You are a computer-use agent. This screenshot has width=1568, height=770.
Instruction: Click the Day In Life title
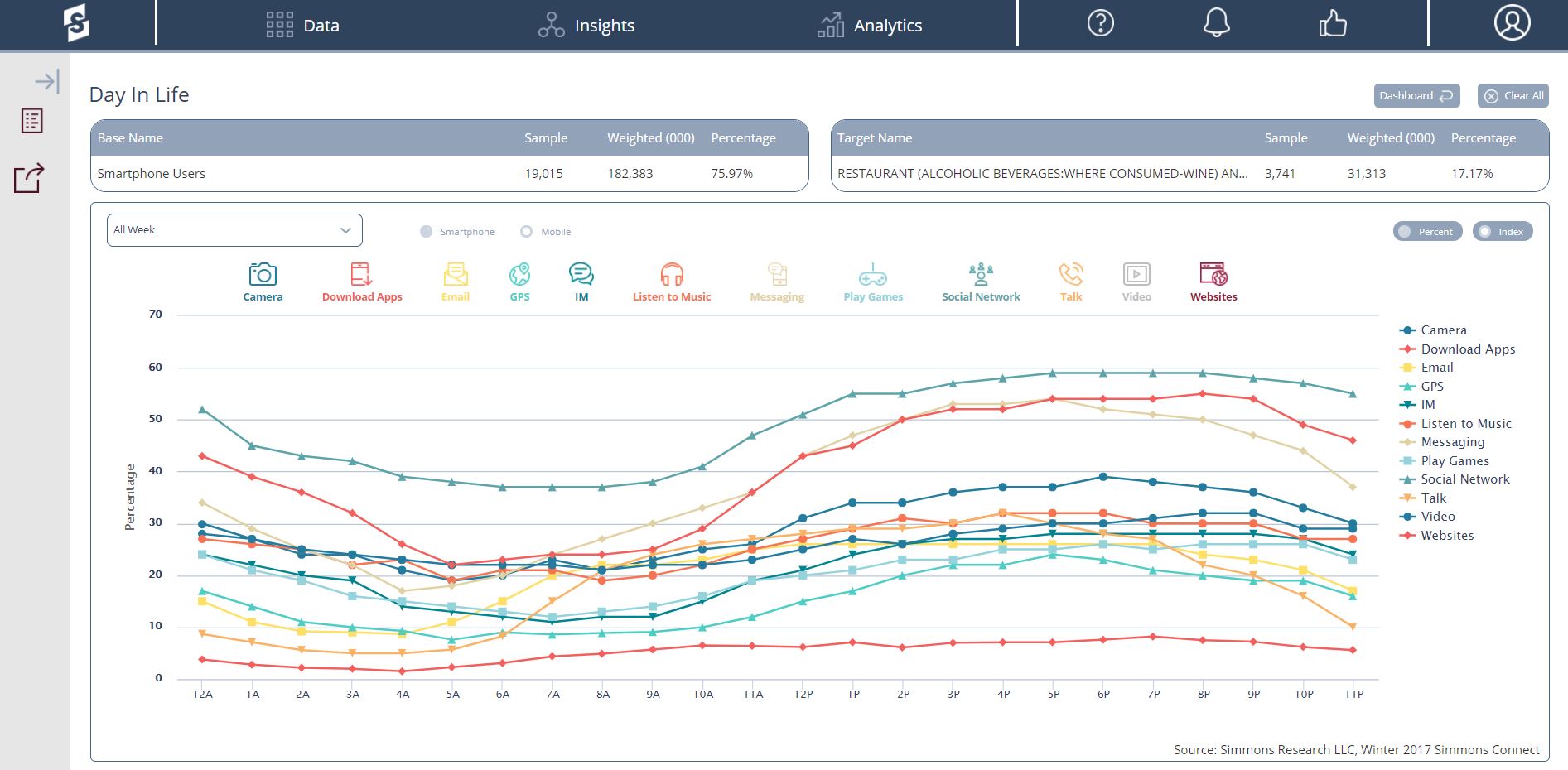point(139,95)
